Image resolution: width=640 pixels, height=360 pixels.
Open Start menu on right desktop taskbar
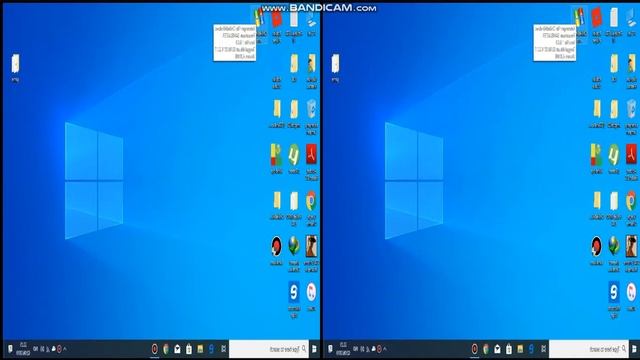coord(634,349)
